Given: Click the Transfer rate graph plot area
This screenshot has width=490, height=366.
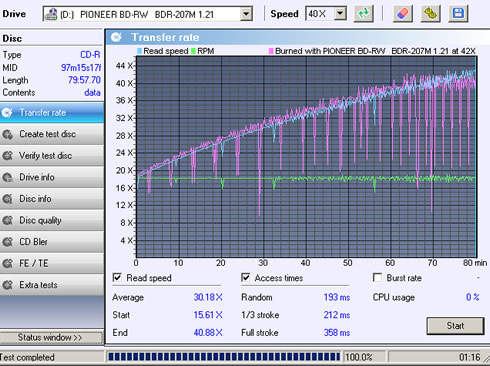Looking at the screenshot, I should click(306, 156).
